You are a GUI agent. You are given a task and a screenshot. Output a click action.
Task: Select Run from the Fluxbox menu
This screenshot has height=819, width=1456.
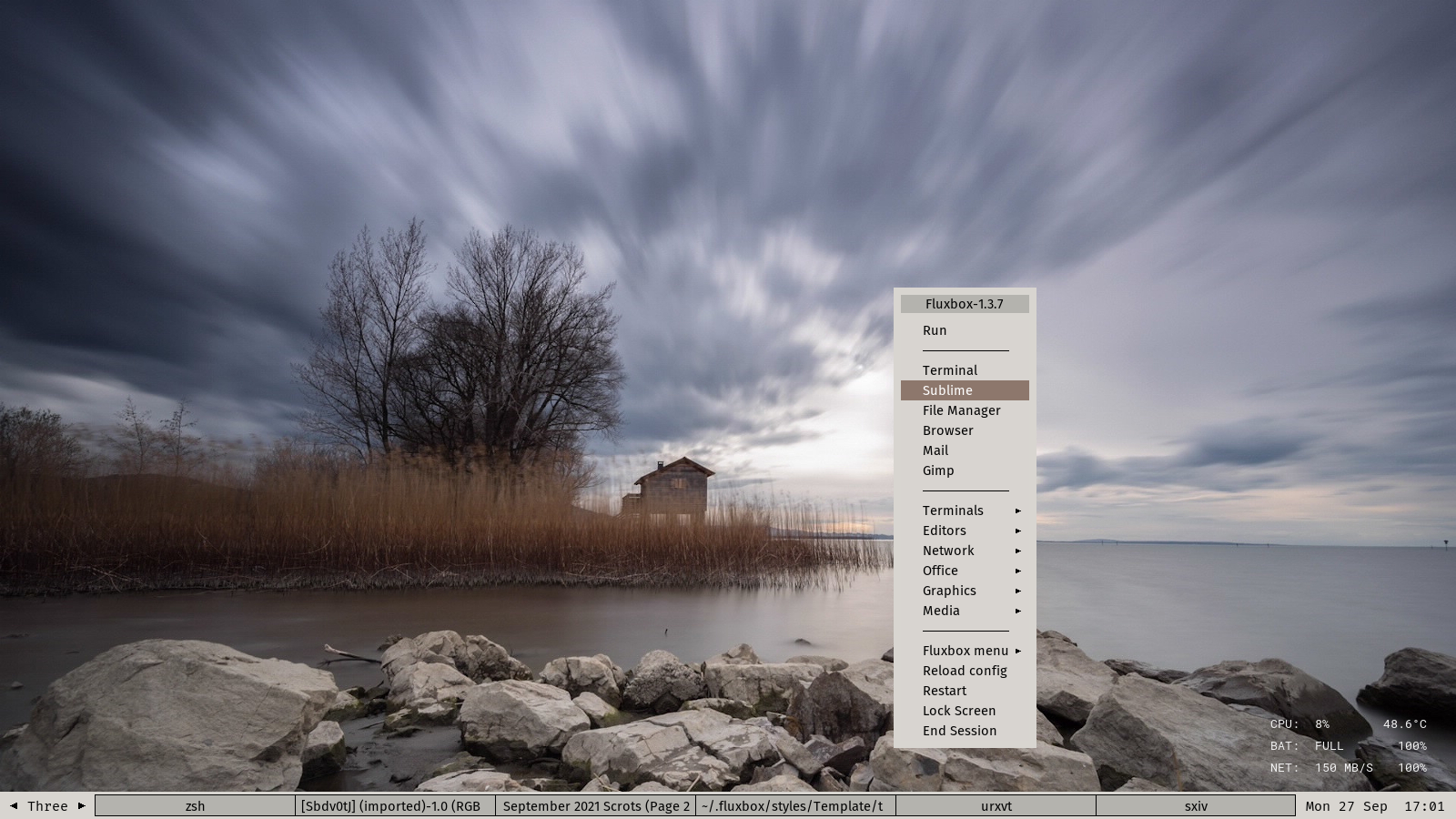[x=965, y=330]
